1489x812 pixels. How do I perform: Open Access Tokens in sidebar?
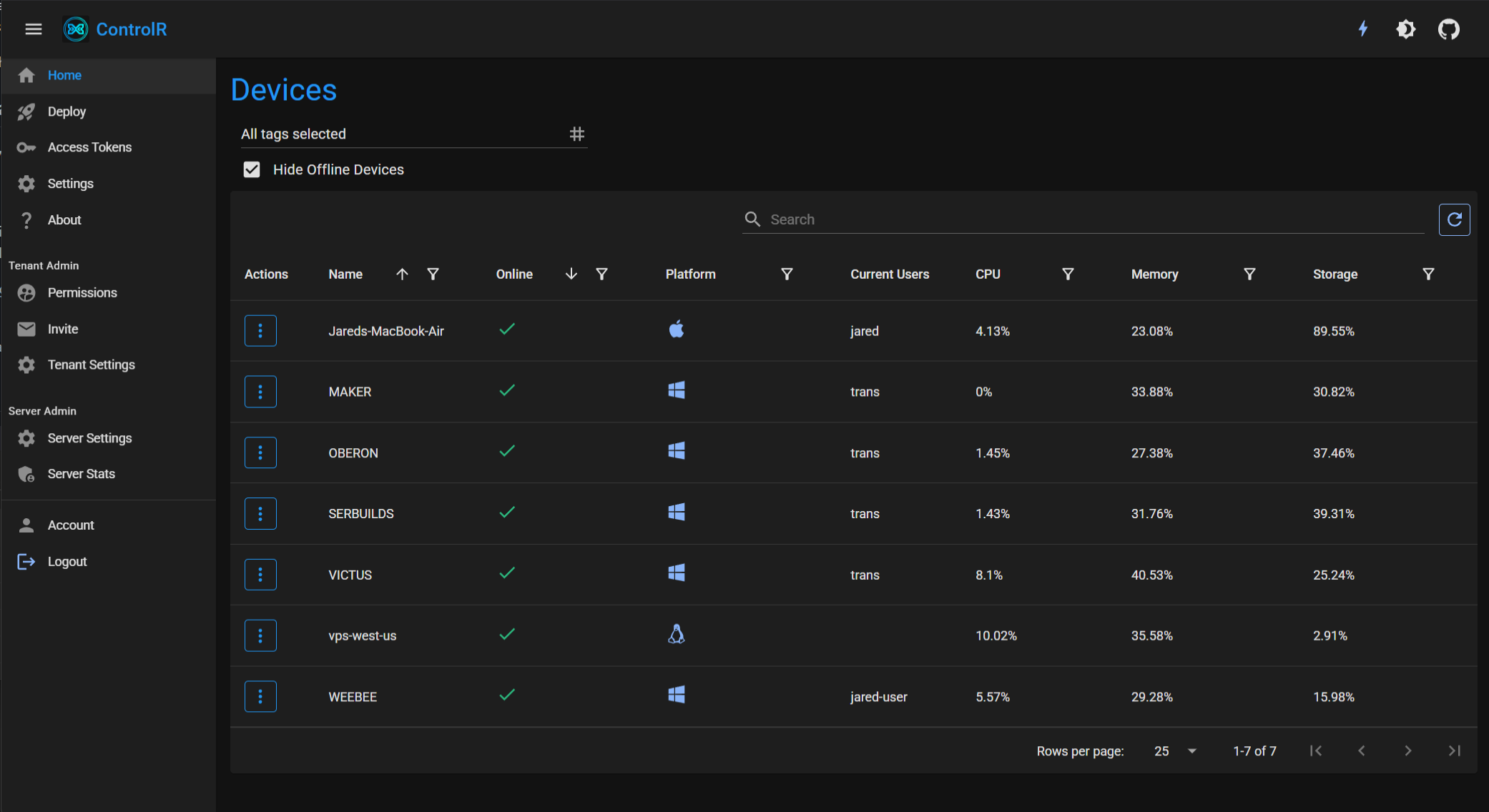tap(89, 147)
